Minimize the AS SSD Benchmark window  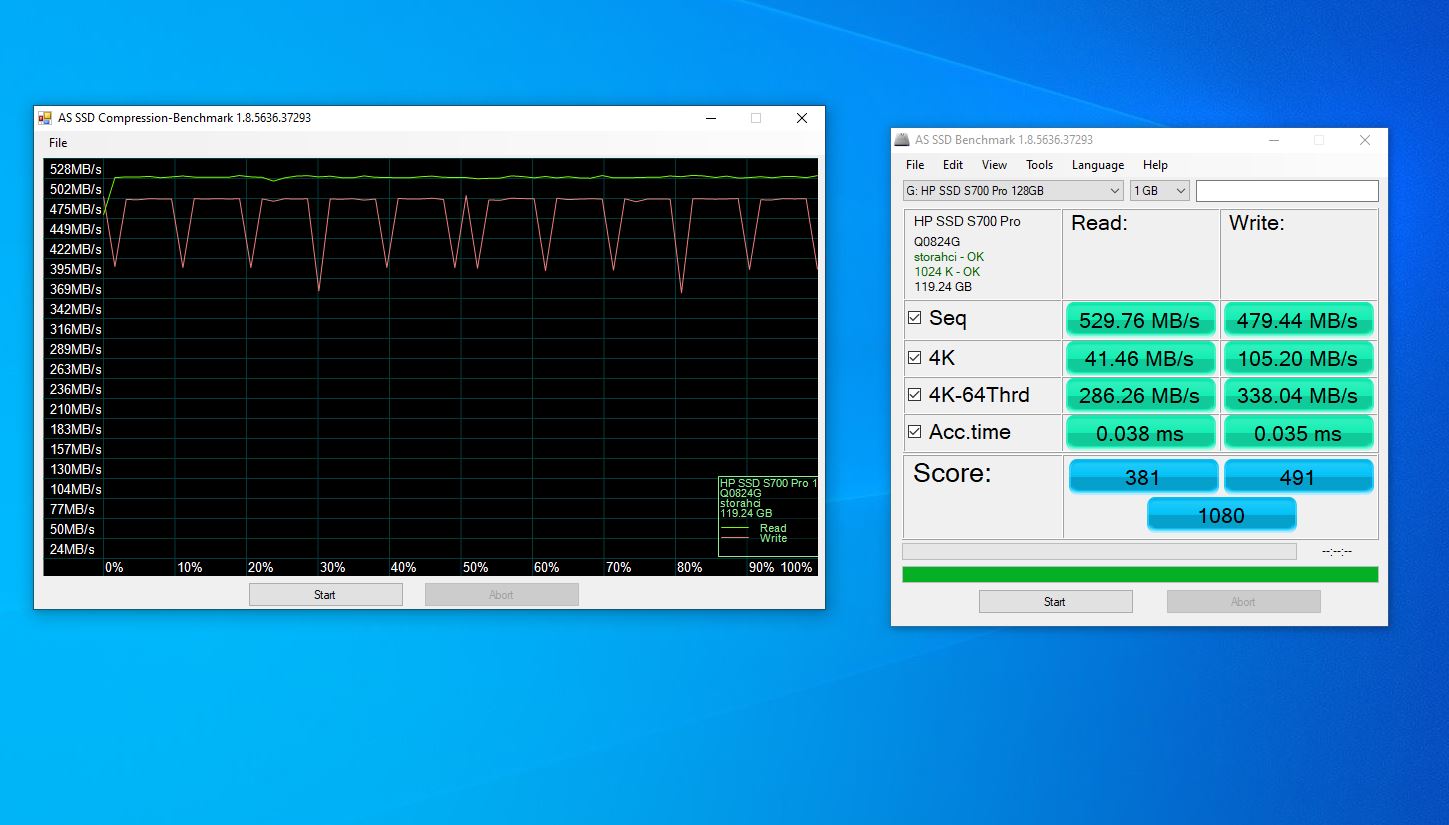pos(1273,140)
